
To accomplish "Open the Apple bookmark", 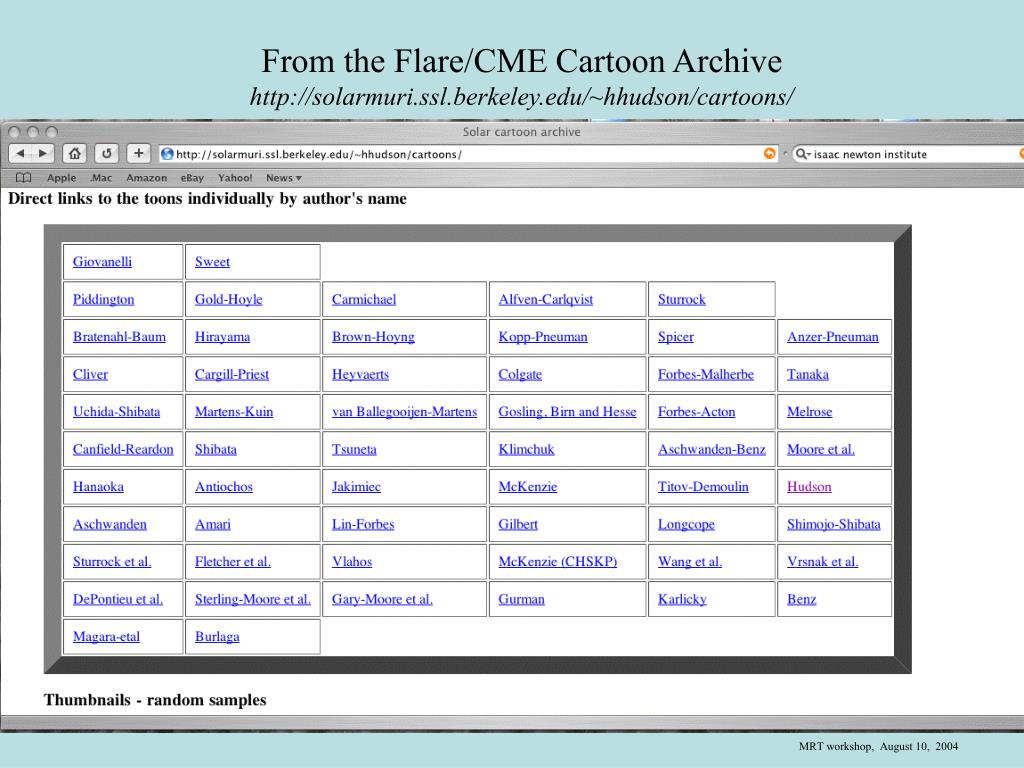I will (x=61, y=178).
